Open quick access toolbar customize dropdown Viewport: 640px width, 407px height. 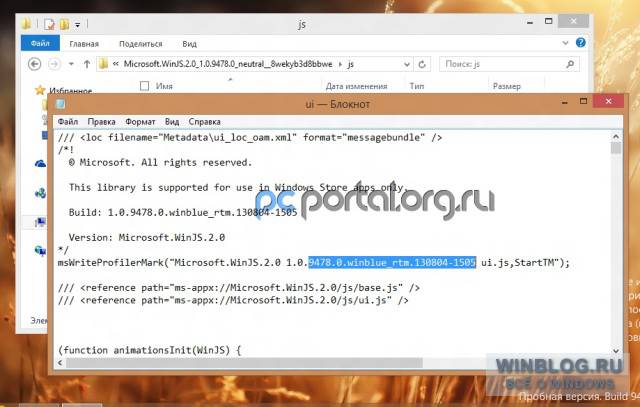(78, 25)
